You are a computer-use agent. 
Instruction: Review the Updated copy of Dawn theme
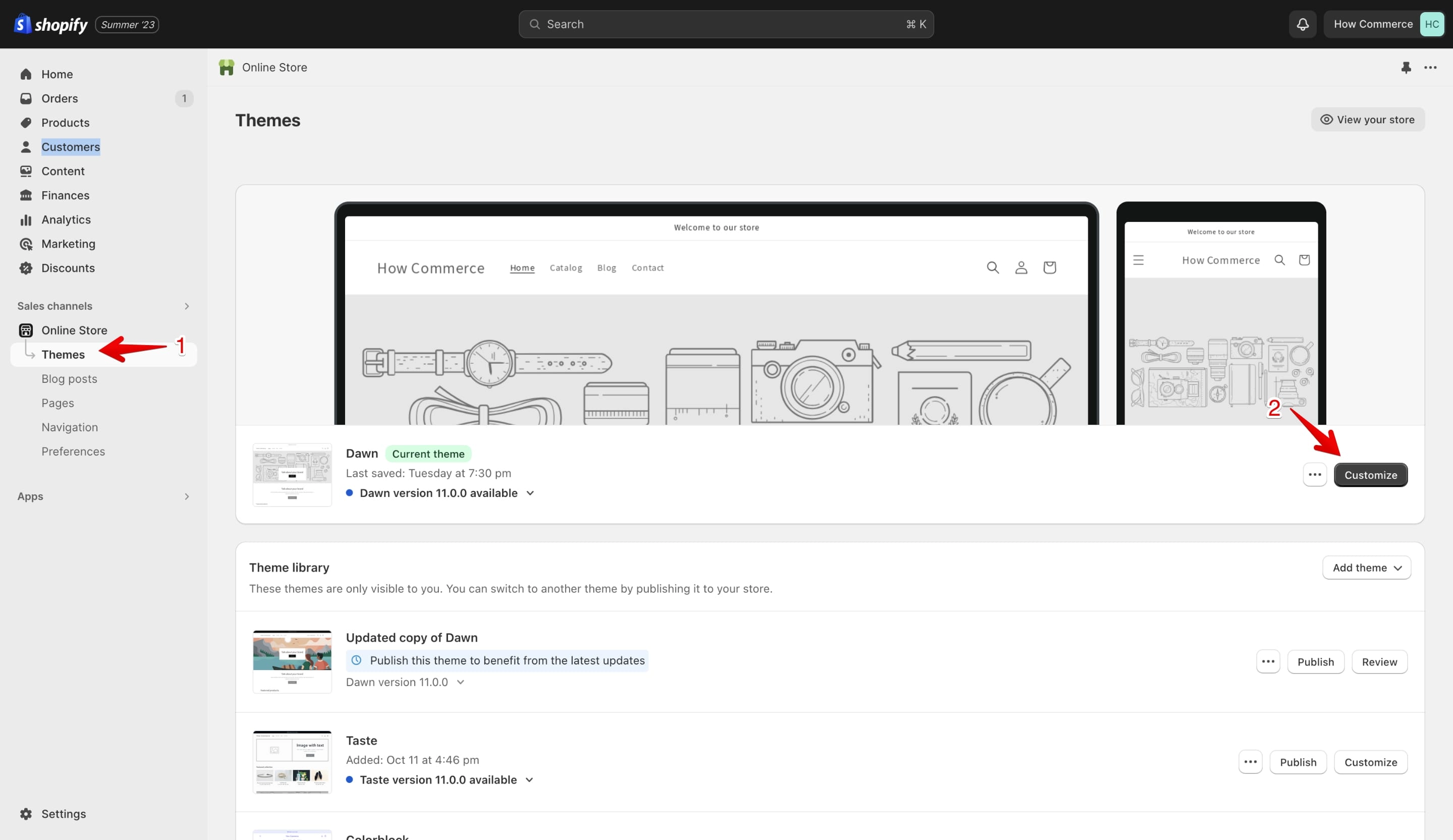click(x=1379, y=662)
